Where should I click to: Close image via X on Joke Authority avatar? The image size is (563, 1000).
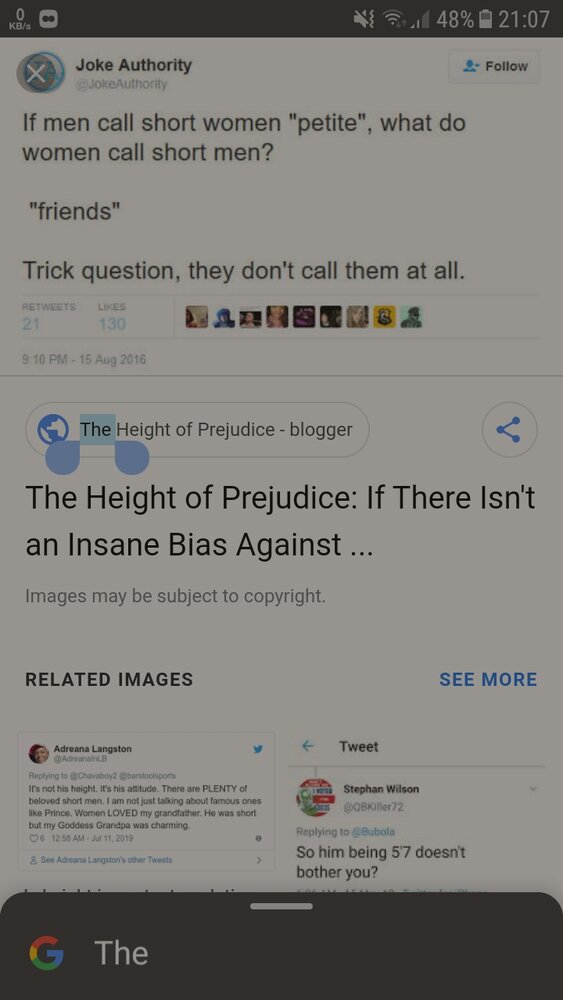point(39,73)
